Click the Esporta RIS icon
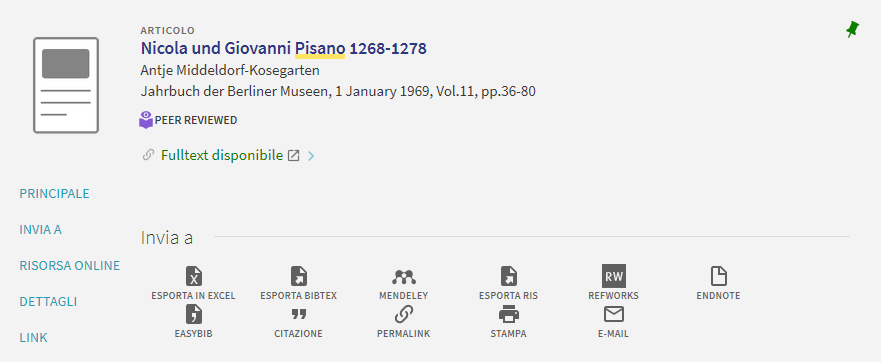 (x=508, y=277)
